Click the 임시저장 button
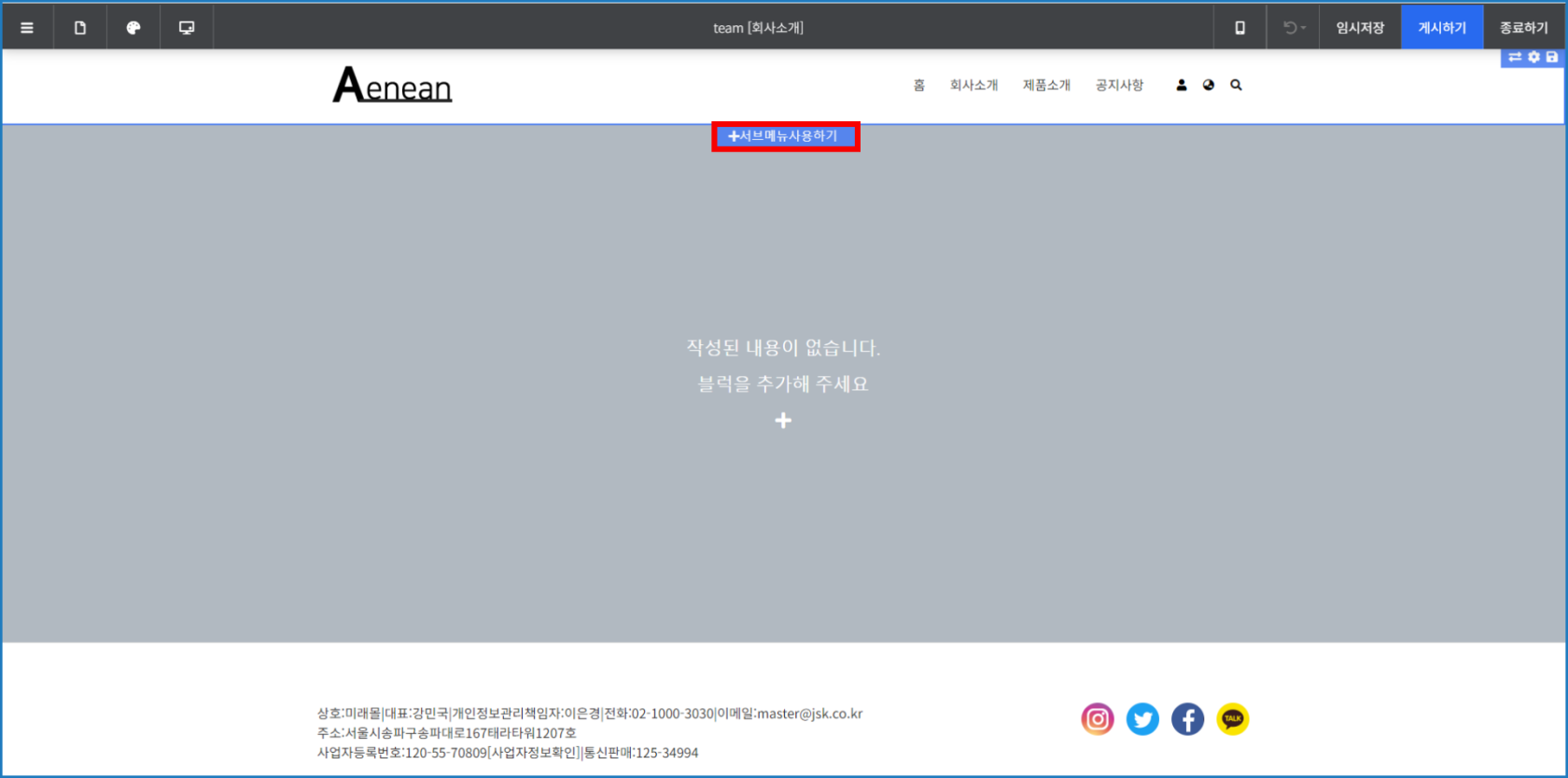The width and height of the screenshot is (1568, 778). 1360,28
